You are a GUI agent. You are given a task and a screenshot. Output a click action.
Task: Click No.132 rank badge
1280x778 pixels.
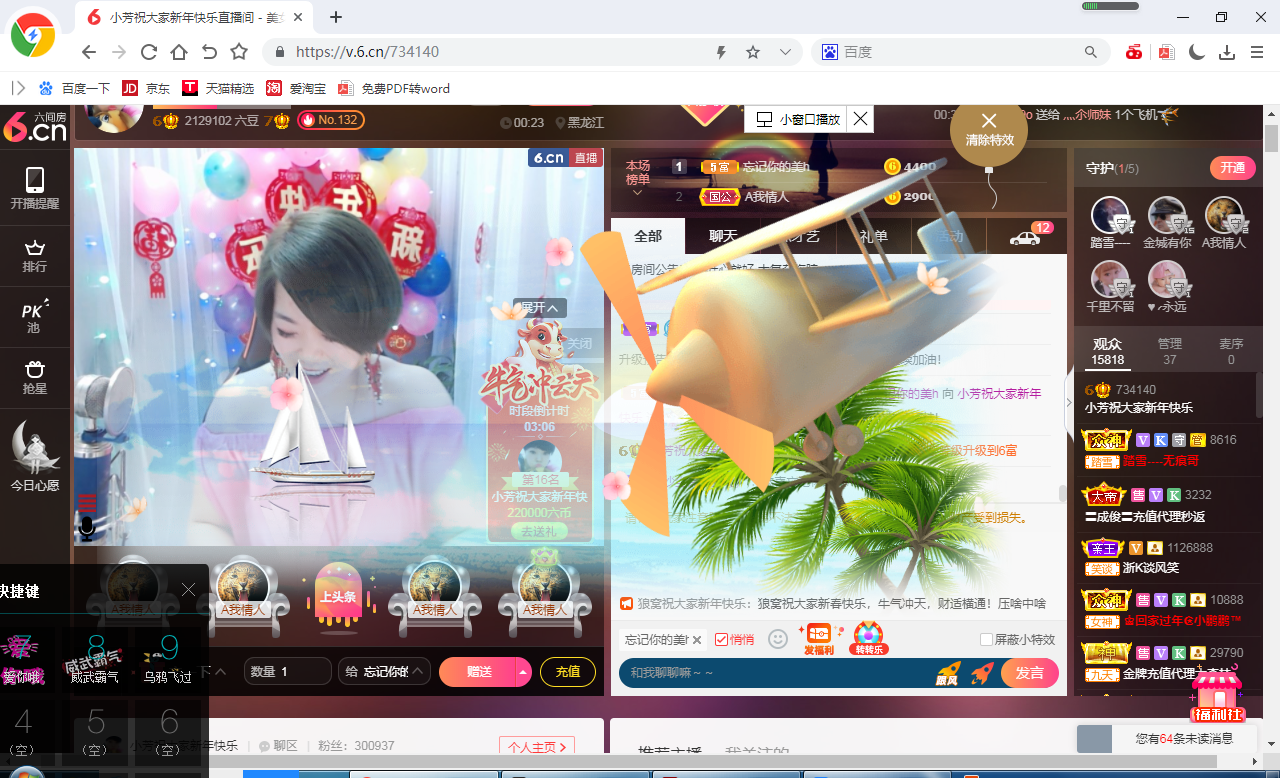pyautogui.click(x=331, y=120)
